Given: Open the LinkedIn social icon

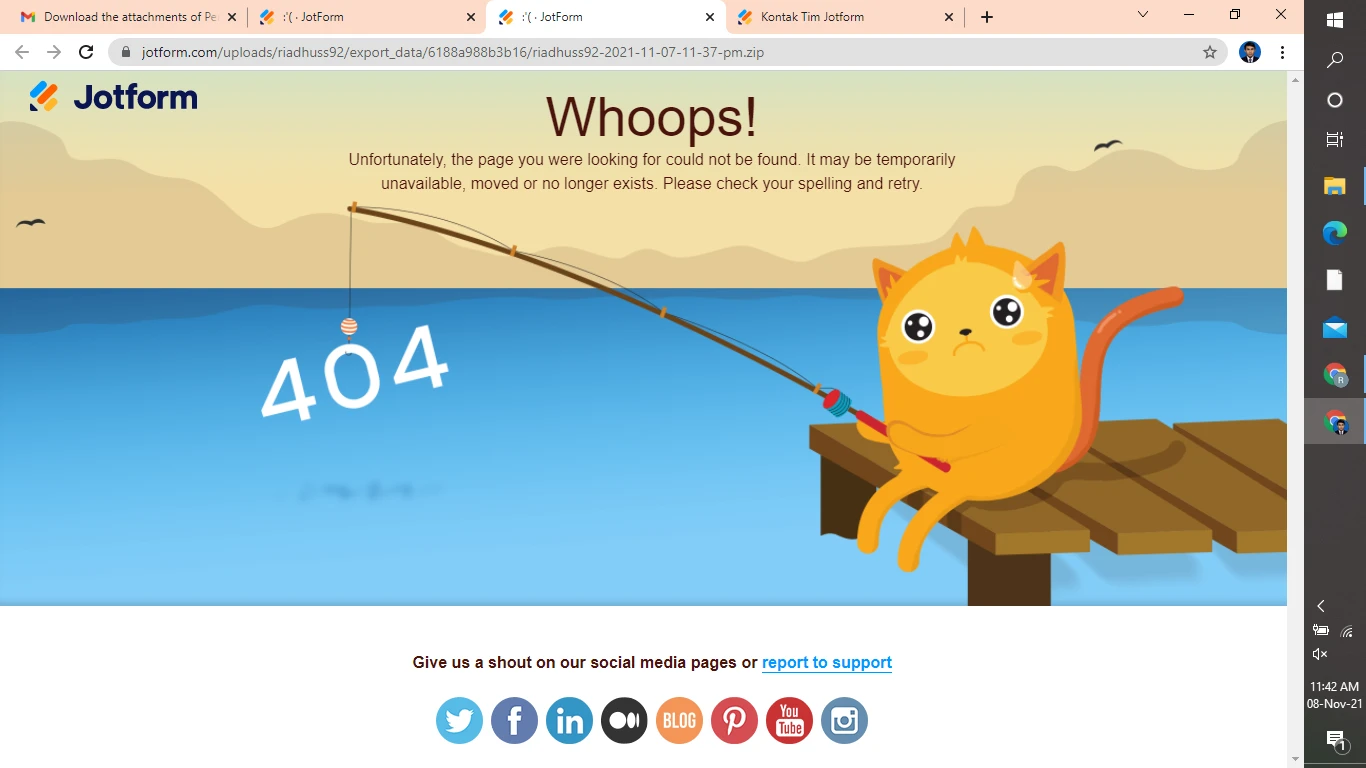Looking at the screenshot, I should coord(569,720).
